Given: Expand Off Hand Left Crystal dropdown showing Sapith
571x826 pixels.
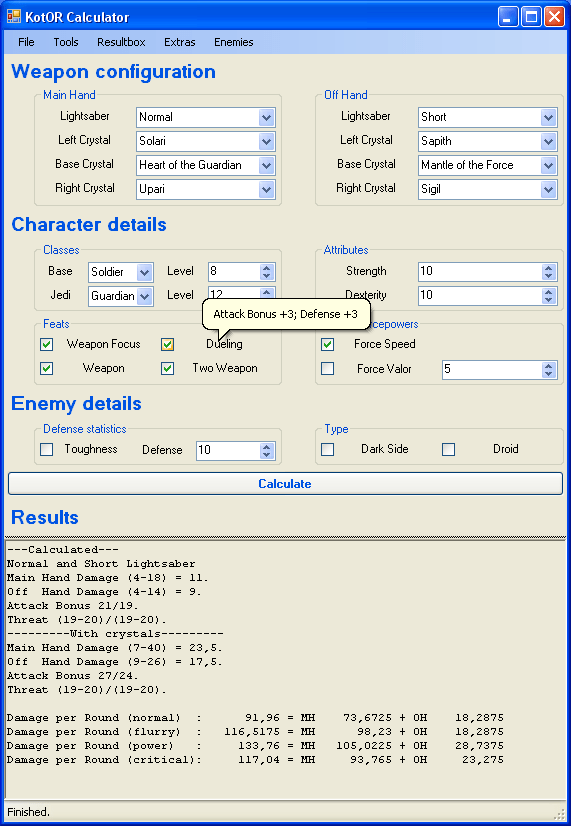Looking at the screenshot, I should pos(548,141).
